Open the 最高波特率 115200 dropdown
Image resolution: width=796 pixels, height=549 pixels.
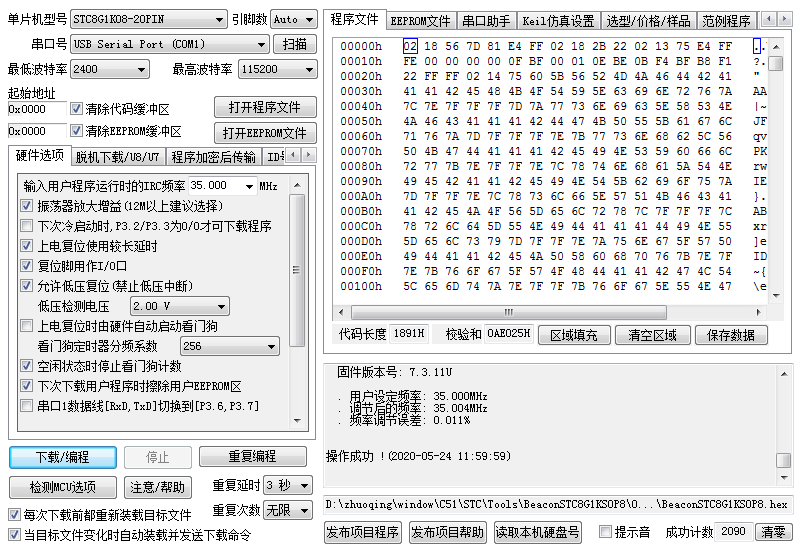pyautogui.click(x=278, y=69)
